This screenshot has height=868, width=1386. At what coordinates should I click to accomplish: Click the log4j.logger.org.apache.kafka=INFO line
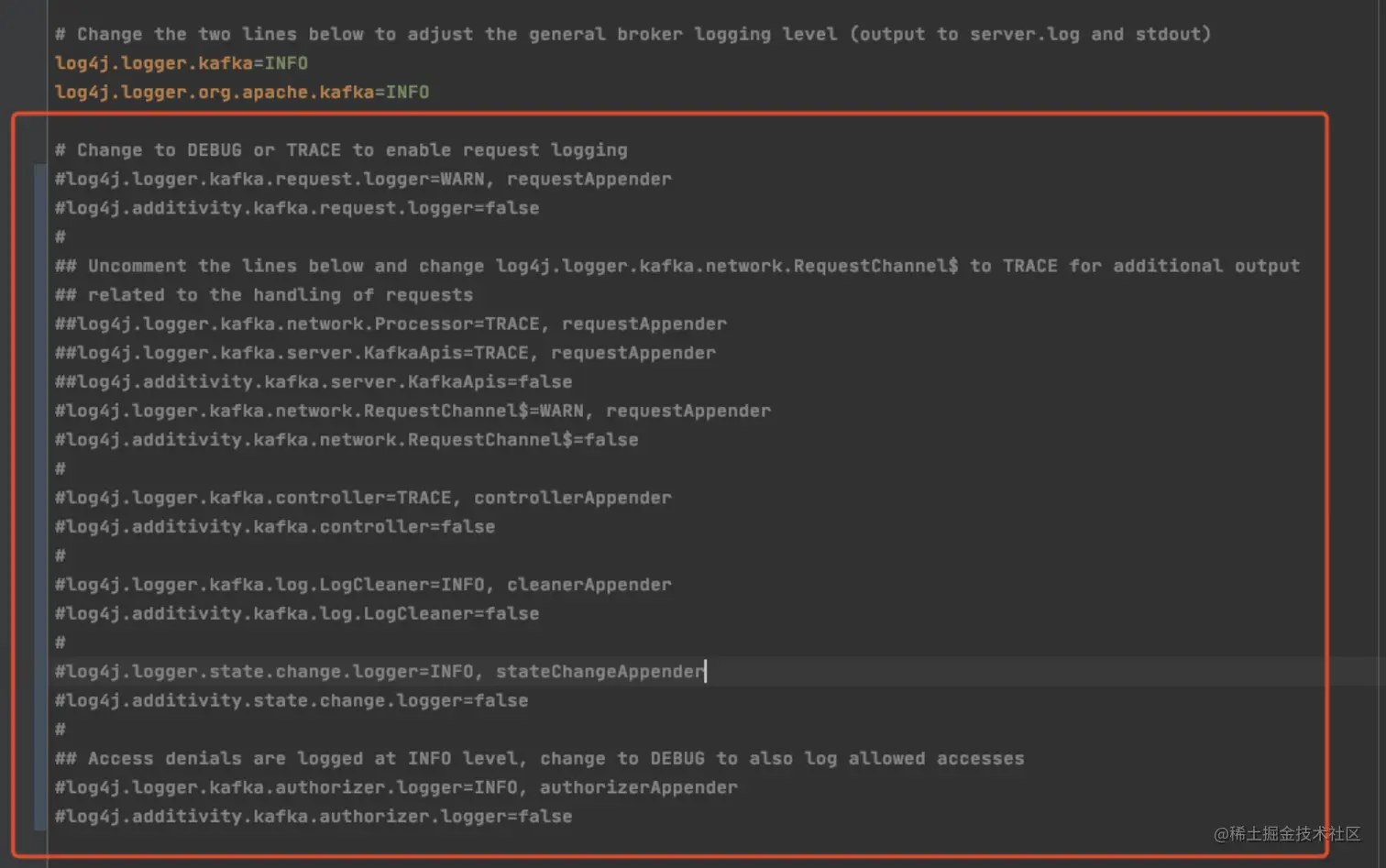(242, 93)
